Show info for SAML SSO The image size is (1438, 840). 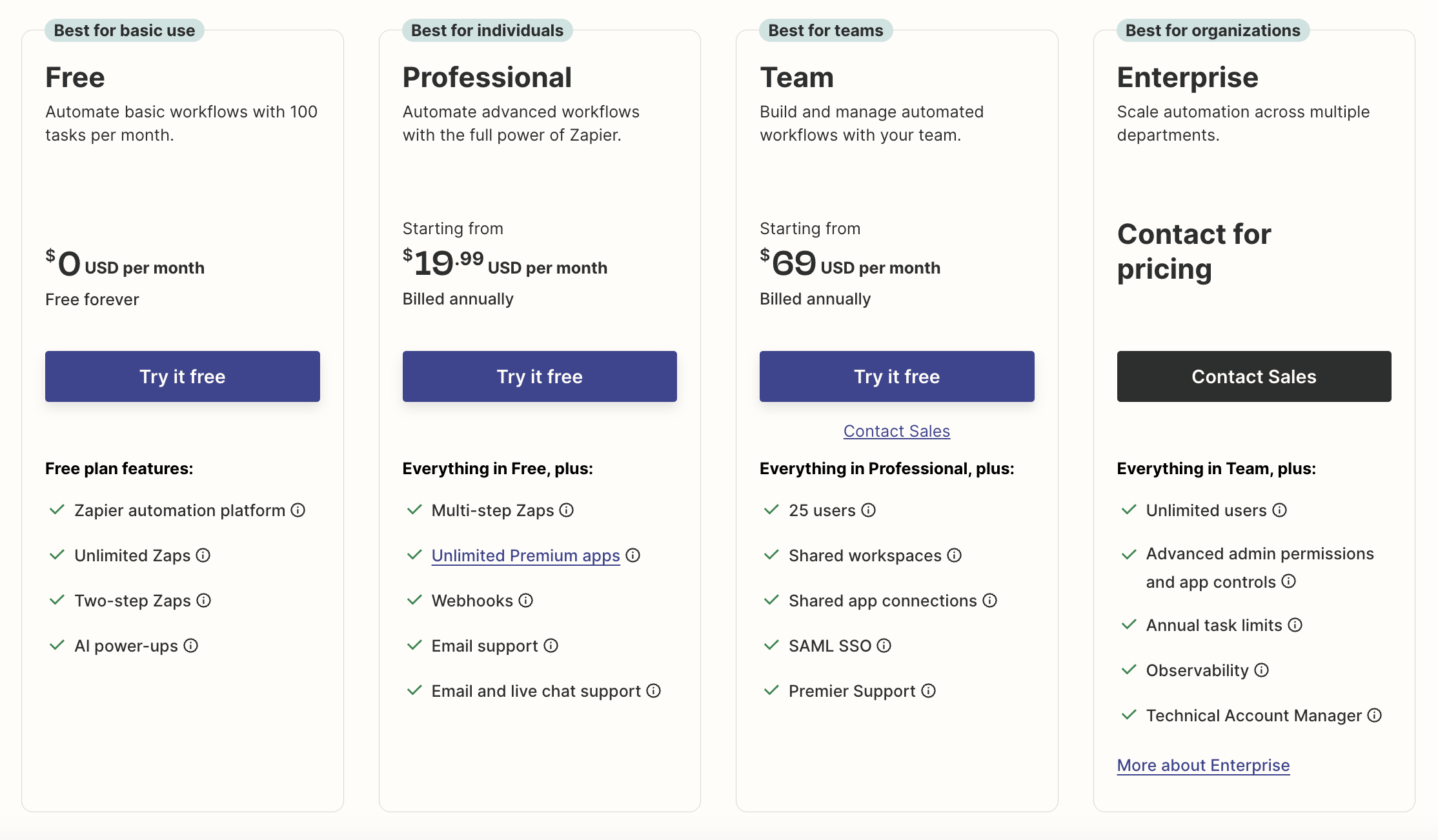[884, 646]
